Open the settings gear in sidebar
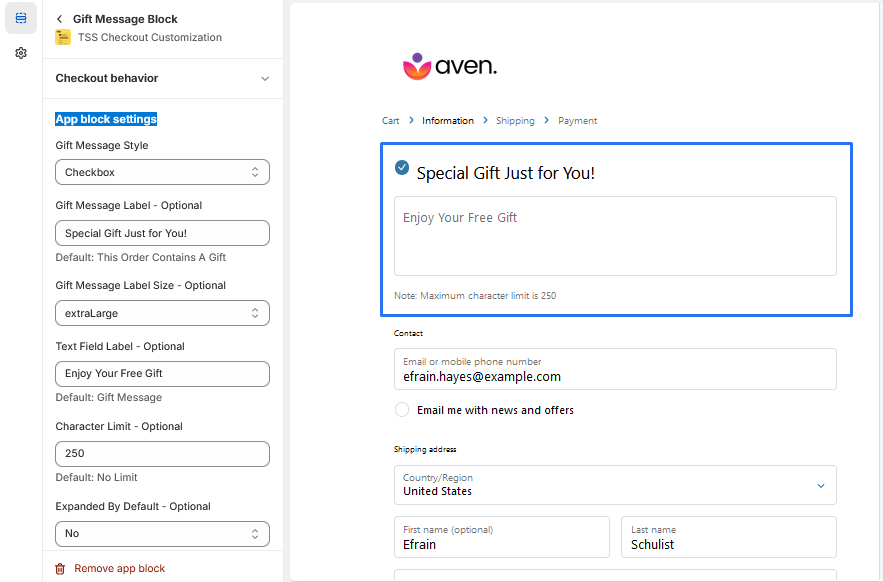The width and height of the screenshot is (883, 582). click(21, 53)
